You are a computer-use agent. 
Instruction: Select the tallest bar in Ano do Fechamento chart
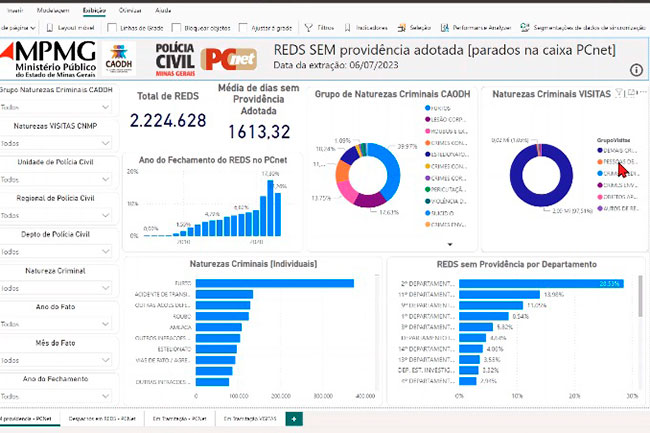click(270, 208)
